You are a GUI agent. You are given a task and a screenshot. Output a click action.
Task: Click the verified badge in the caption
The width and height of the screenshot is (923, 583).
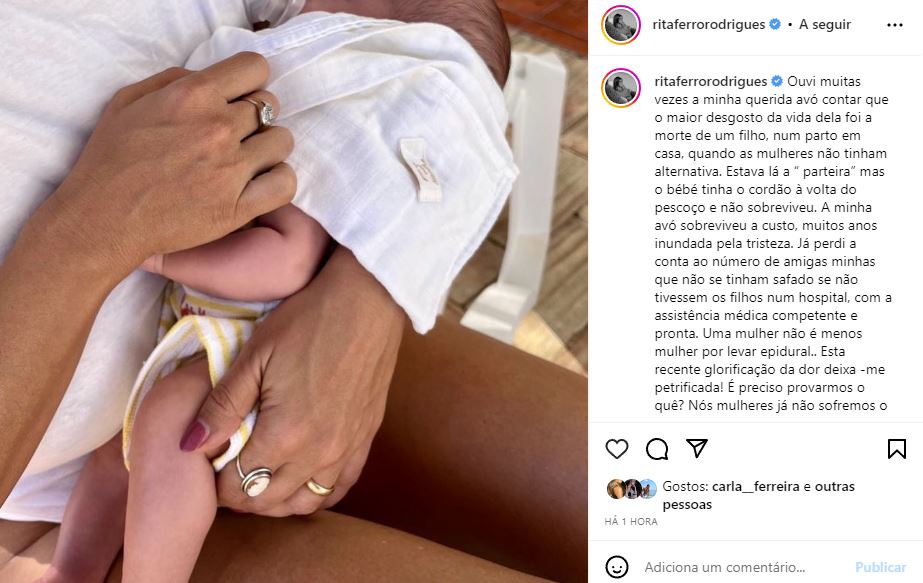(x=777, y=81)
